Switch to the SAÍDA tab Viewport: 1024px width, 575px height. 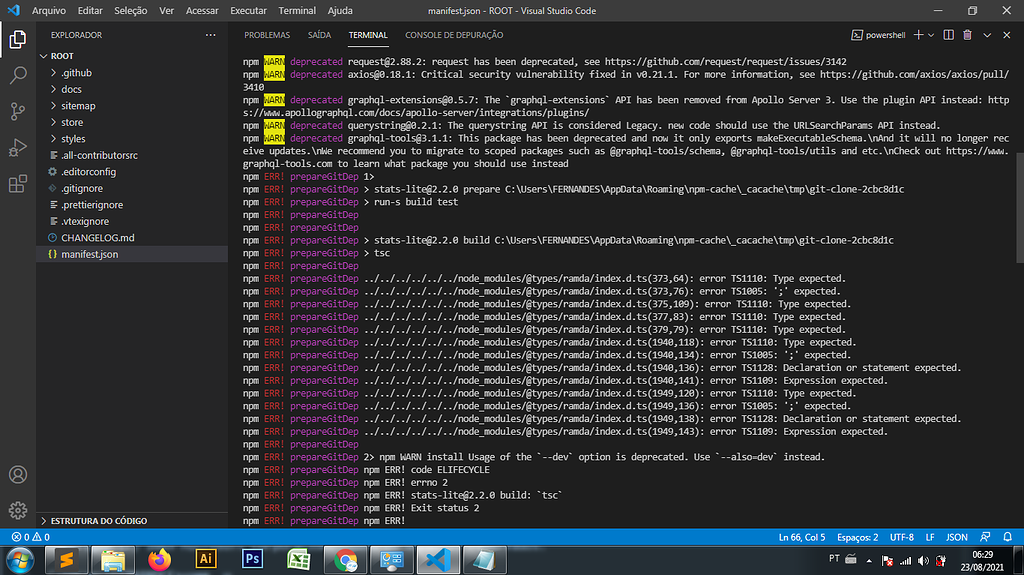319,35
